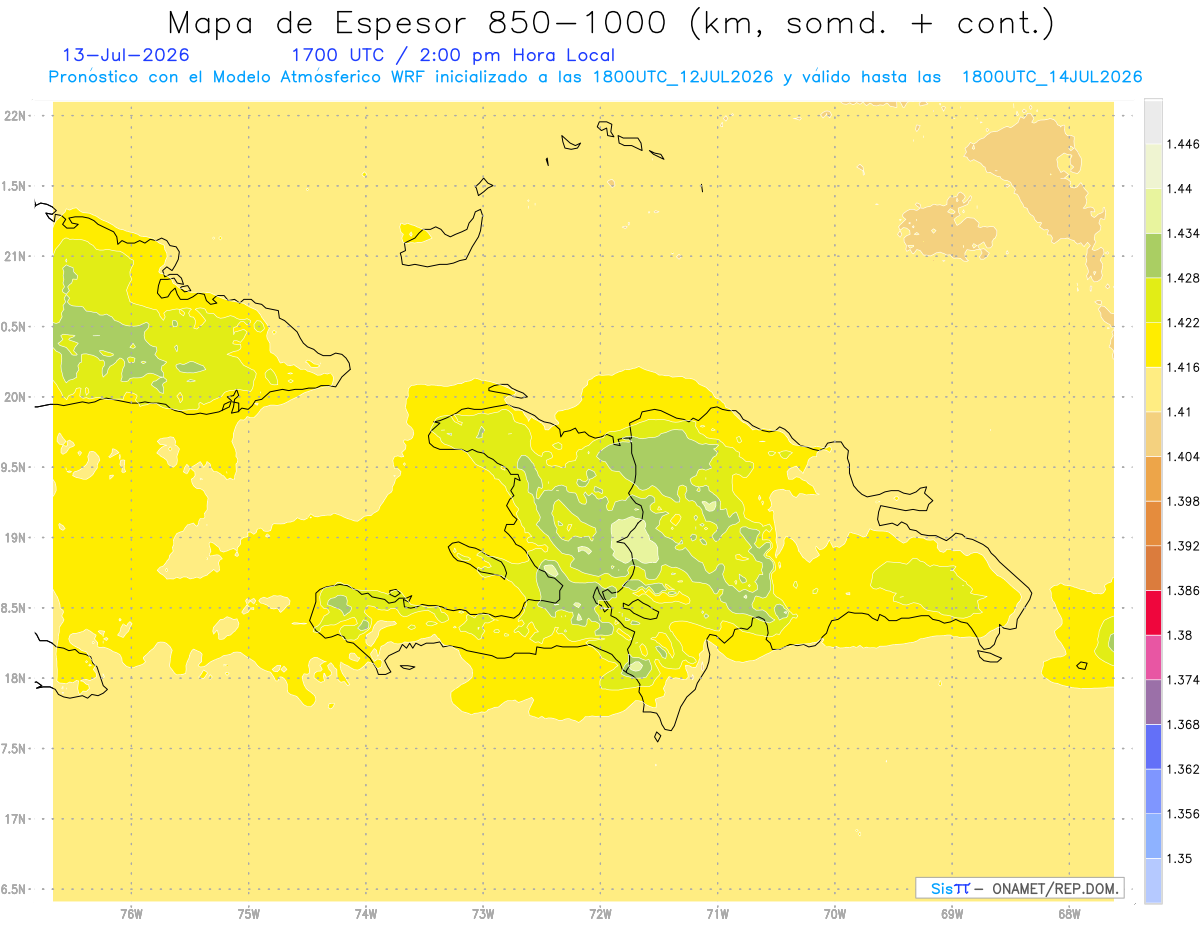The width and height of the screenshot is (1200, 927).
Task: Click the 1.356 colorbar value
Action: click(x=1183, y=814)
